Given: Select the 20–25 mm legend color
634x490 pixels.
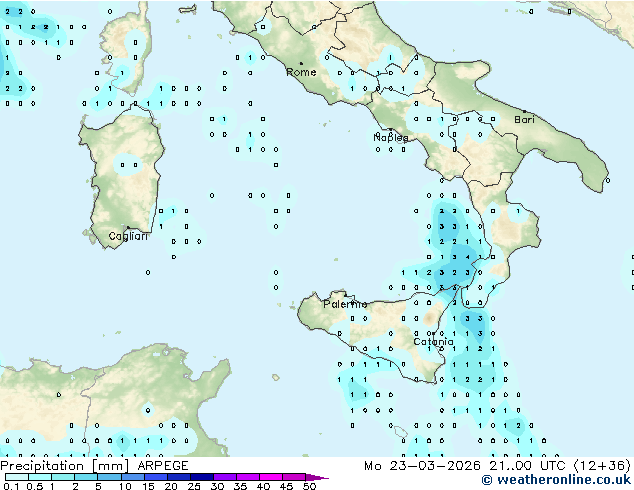Looking at the screenshot, I should pyautogui.click(x=179, y=477).
